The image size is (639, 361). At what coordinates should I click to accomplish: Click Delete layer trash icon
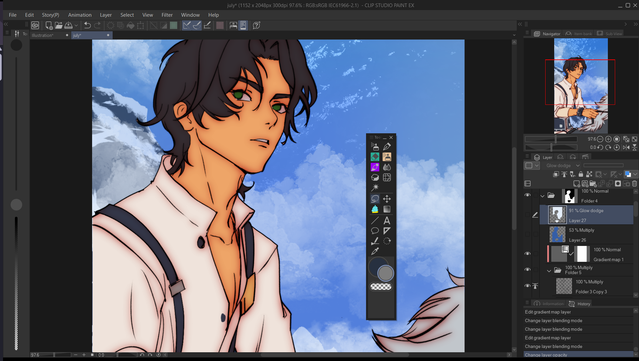click(x=634, y=184)
